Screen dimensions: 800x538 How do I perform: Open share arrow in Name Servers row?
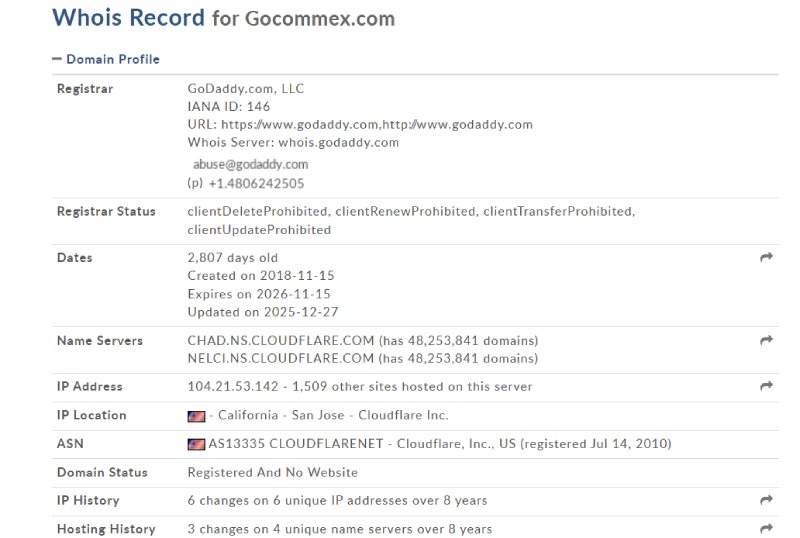coord(766,340)
